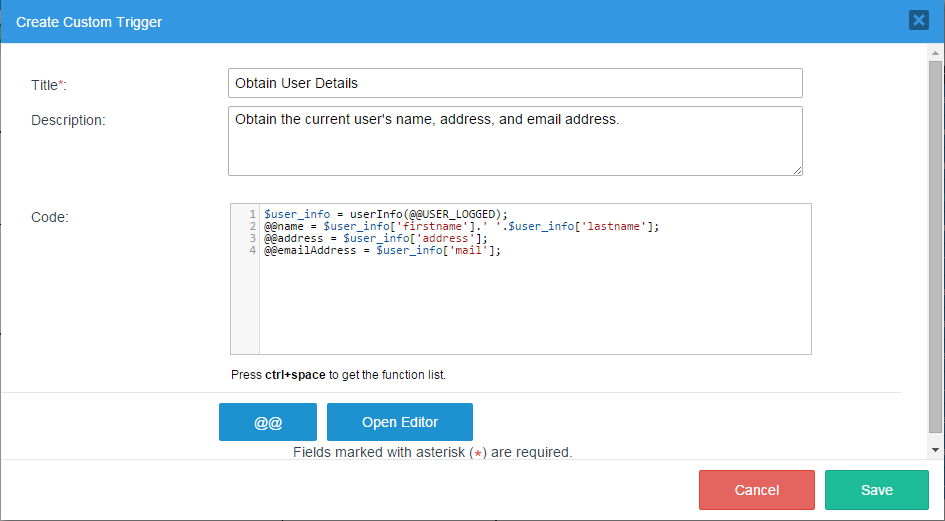This screenshot has width=945, height=521.
Task: Close the Create Custom Trigger dialog
Action: [x=918, y=20]
